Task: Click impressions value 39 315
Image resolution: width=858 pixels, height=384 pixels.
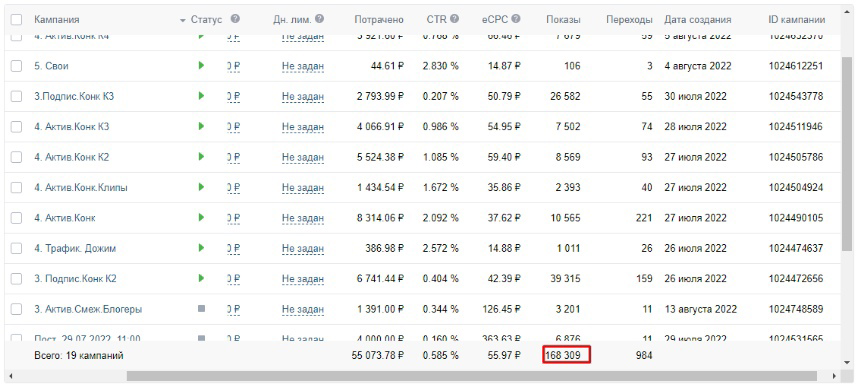Action: tap(565, 278)
